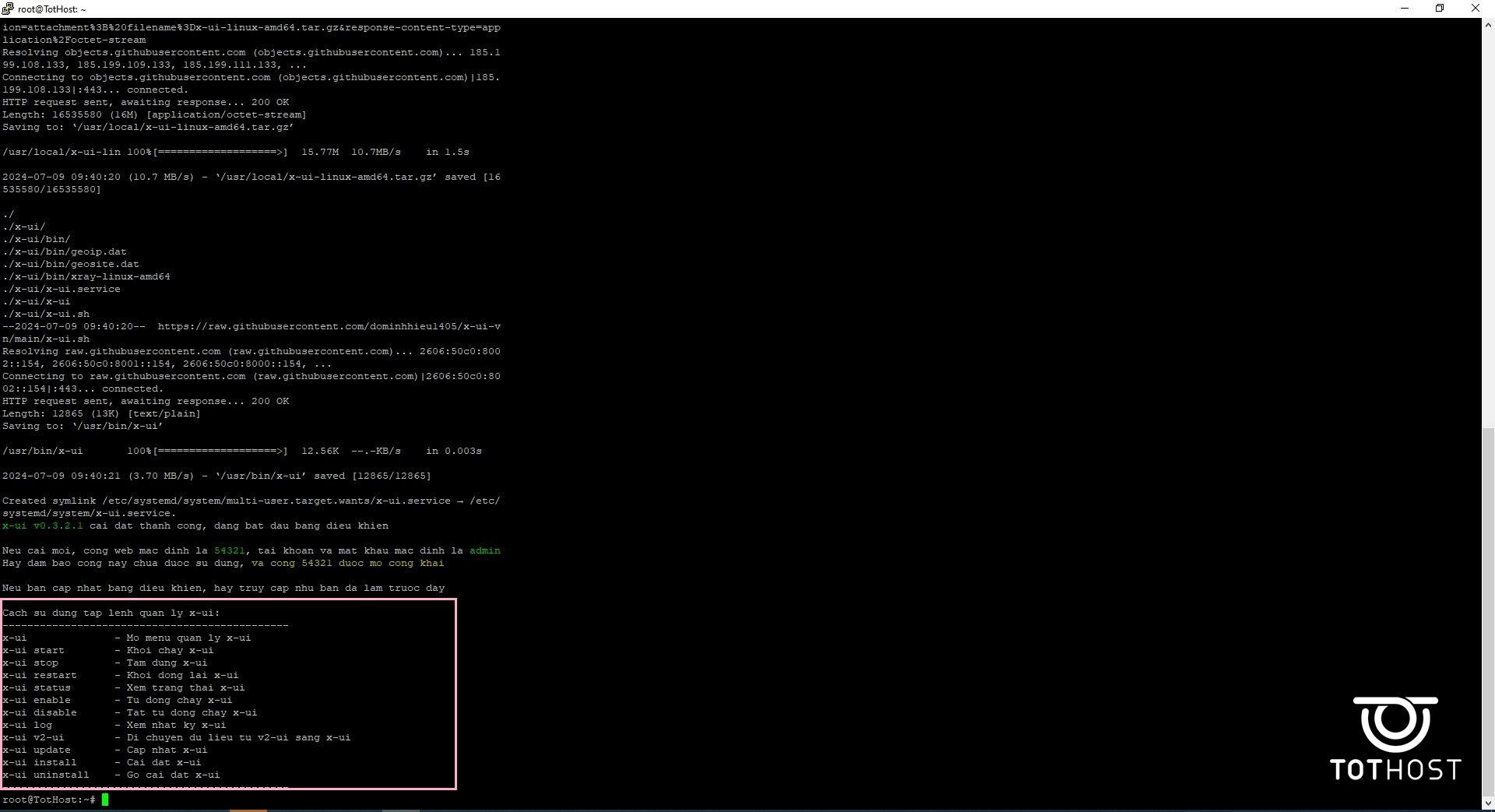Viewport: 1495px width, 812px height.
Task: Click the green admin credentials text
Action: pyautogui.click(x=484, y=550)
